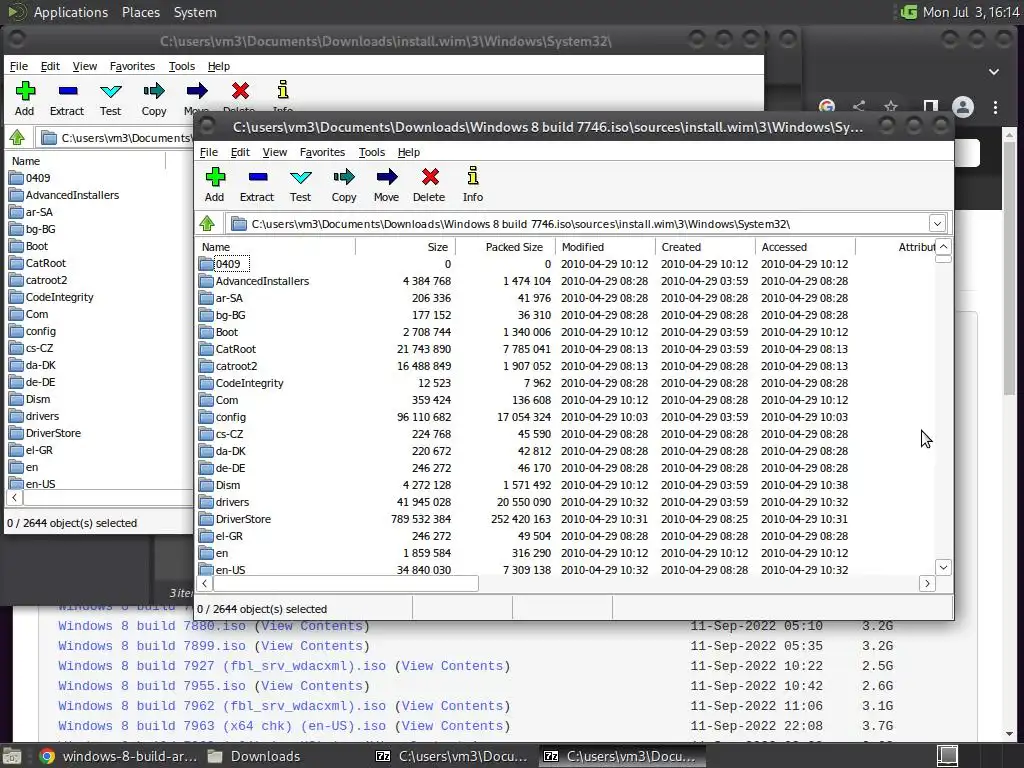Viewport: 1024px width, 768px height.
Task: Go up one folder in the front 7-Zip window
Action: (x=207, y=223)
